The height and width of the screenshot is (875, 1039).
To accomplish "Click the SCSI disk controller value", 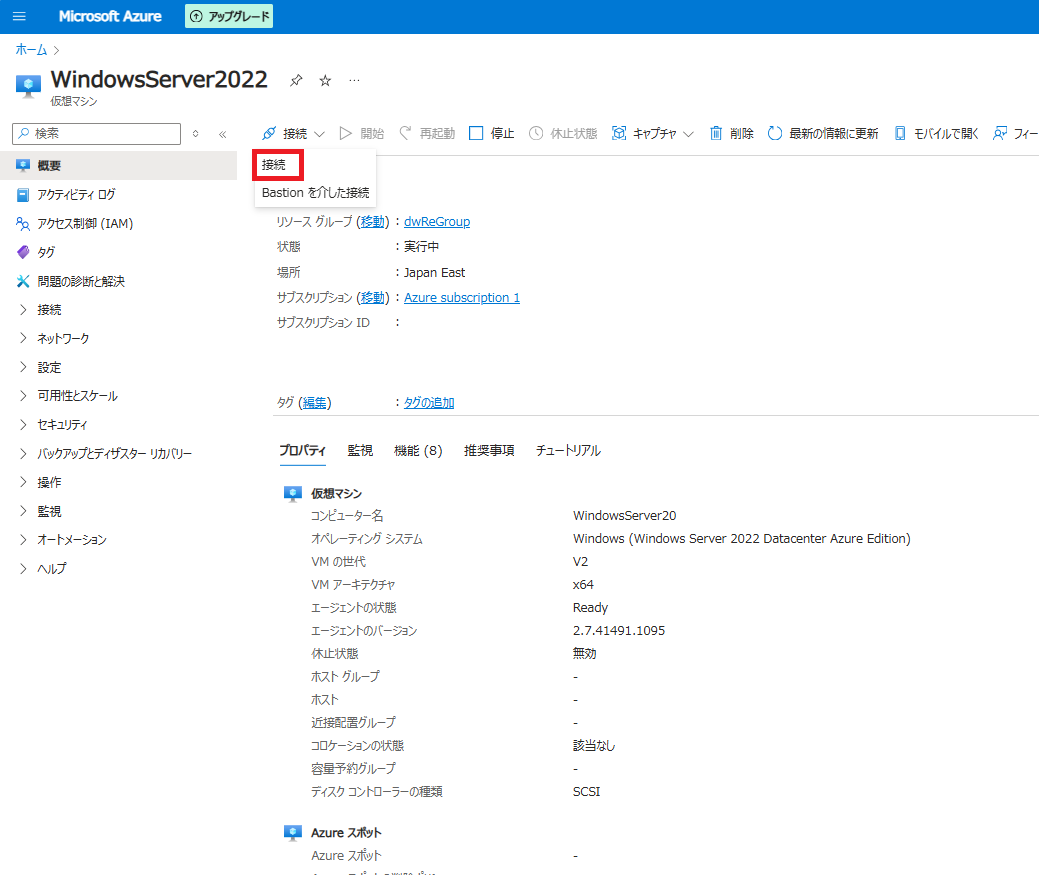I will coord(586,792).
